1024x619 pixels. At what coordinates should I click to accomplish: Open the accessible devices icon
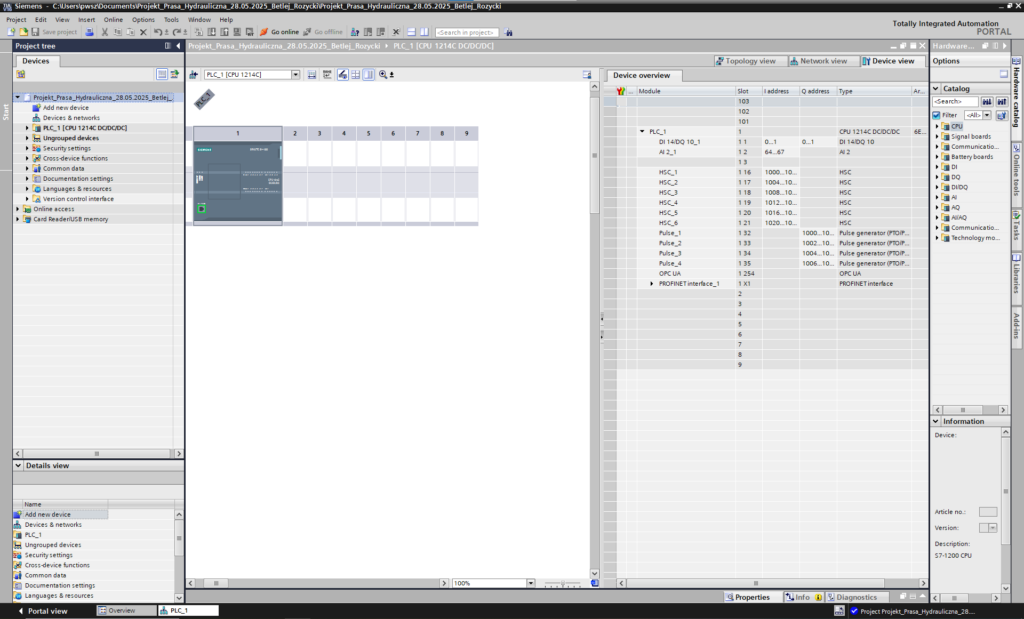click(x=355, y=32)
